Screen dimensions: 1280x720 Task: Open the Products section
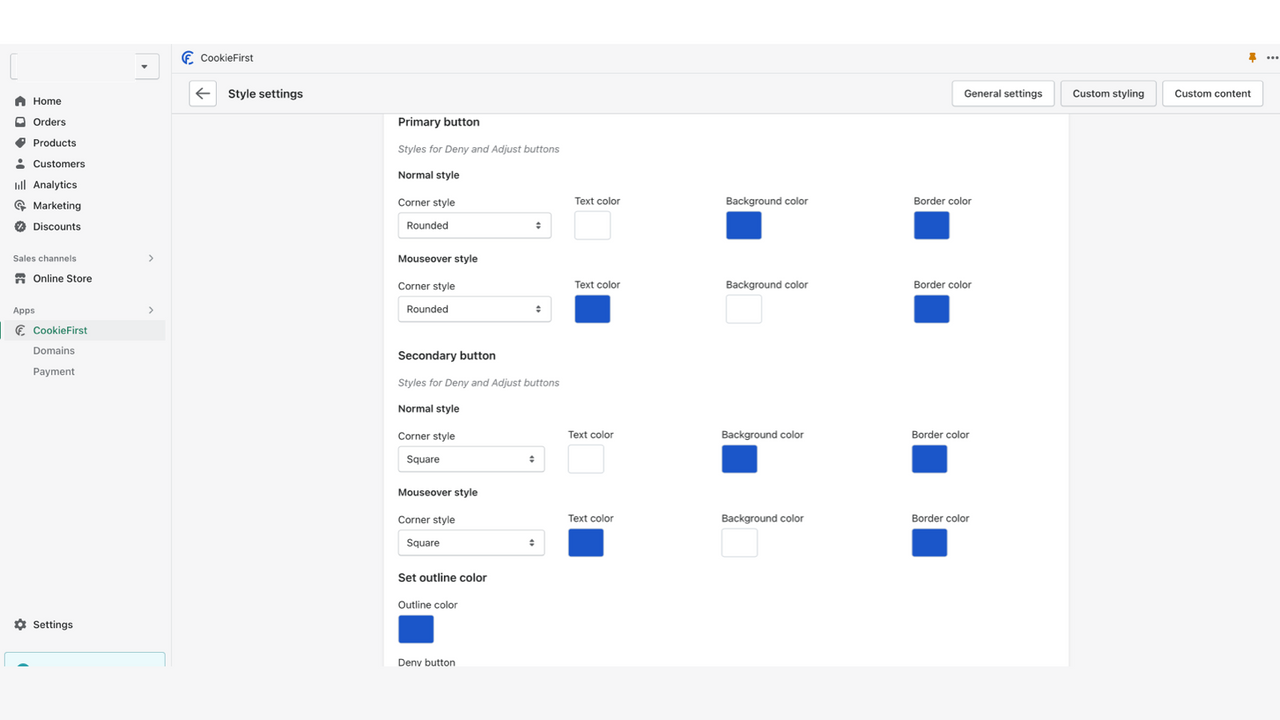[52, 142]
